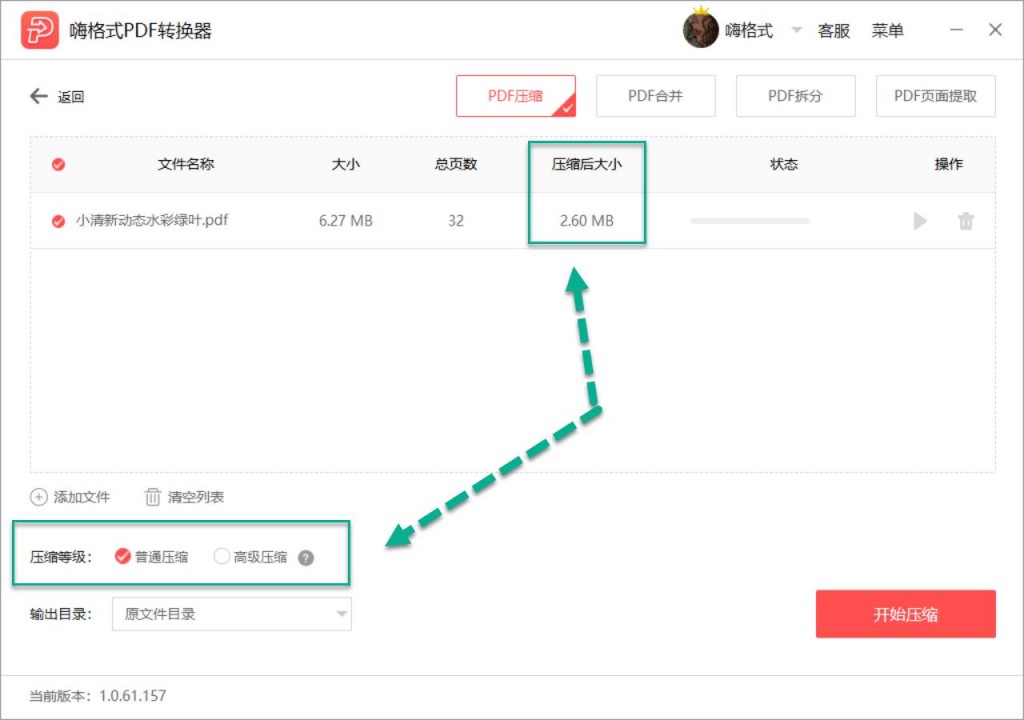The image size is (1024, 720).
Task: Click the 嗨格式PDF转换器 app logo
Action: click(40, 30)
